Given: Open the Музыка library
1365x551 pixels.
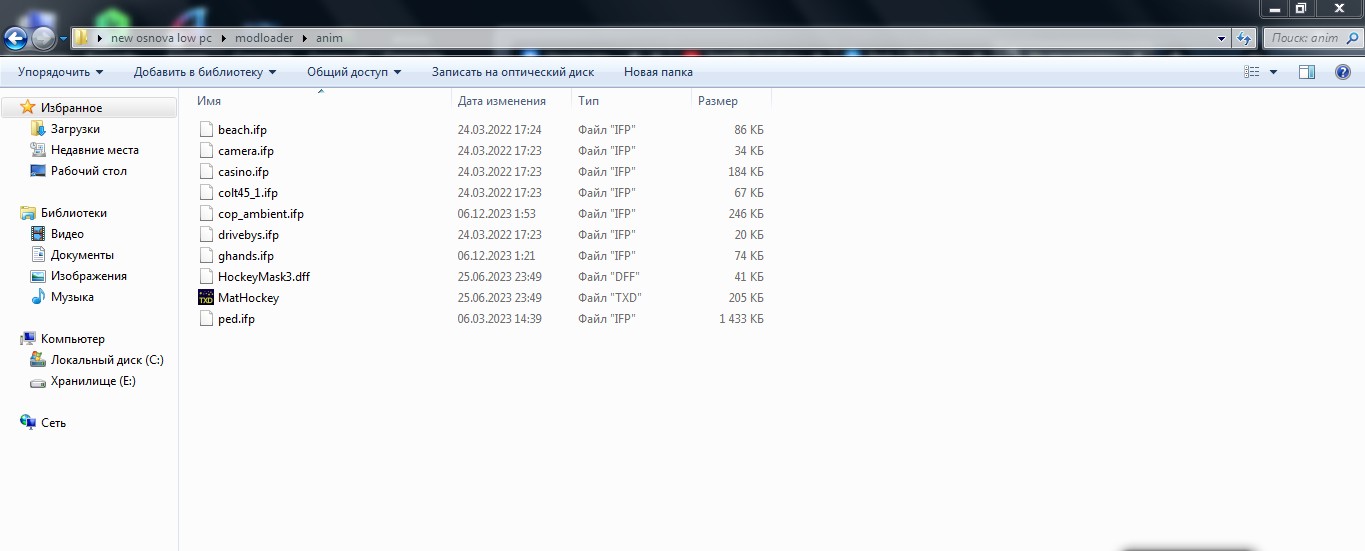Looking at the screenshot, I should click(72, 297).
